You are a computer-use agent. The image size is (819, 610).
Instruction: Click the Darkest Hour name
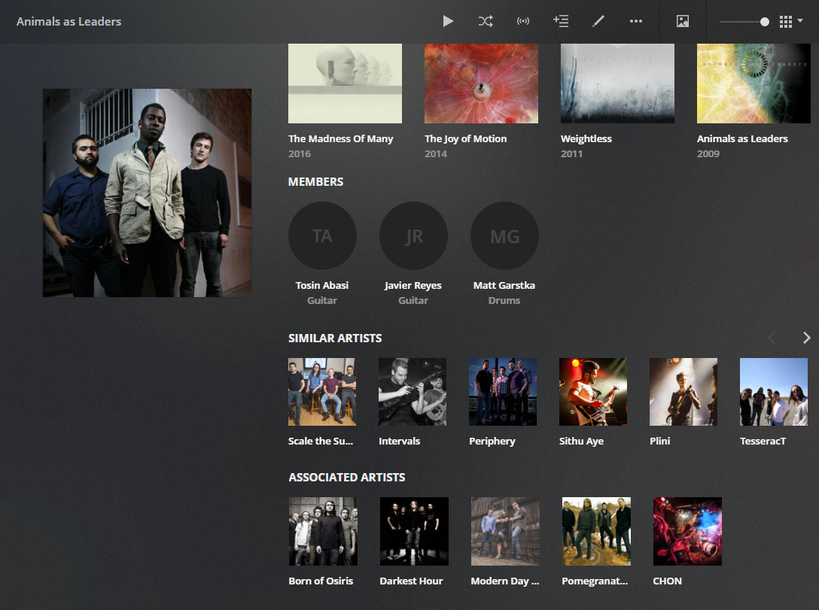point(411,581)
